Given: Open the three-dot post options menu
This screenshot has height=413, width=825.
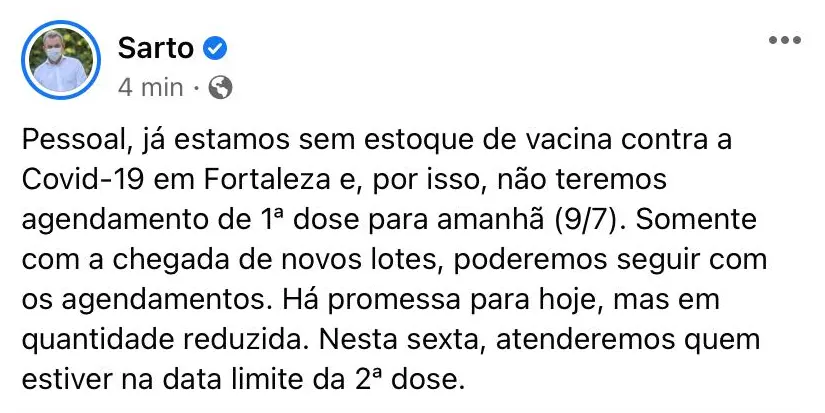Looking at the screenshot, I should [x=784, y=40].
